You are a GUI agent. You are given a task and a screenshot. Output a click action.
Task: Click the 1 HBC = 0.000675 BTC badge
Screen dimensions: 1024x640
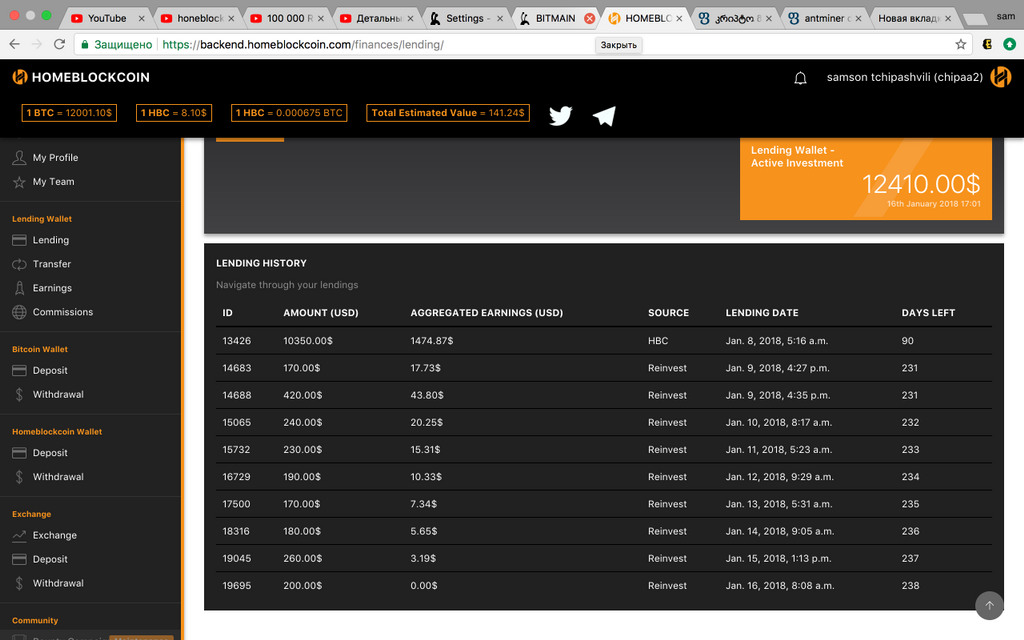point(289,113)
